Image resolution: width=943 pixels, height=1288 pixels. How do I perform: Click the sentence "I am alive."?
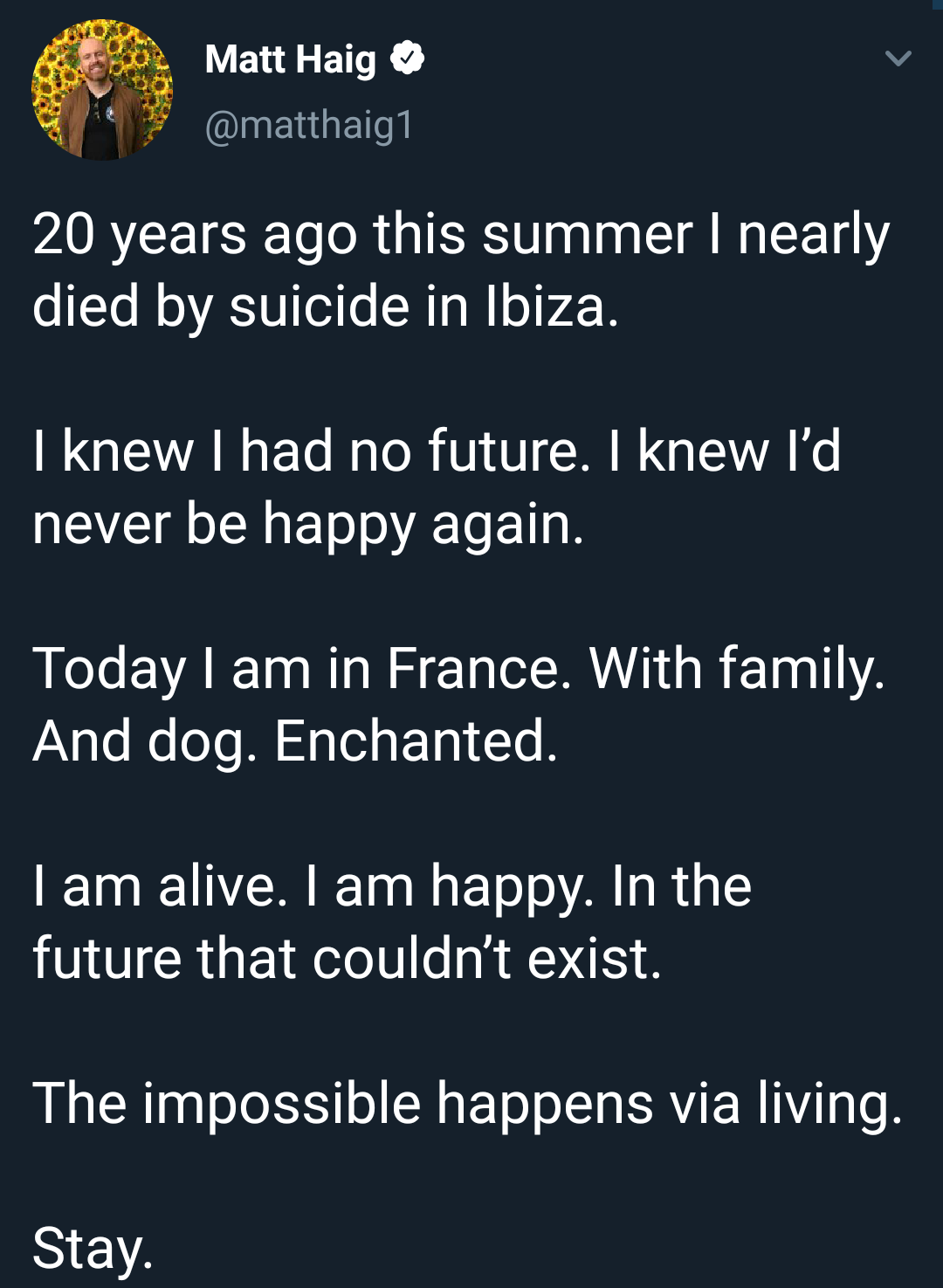[160, 886]
